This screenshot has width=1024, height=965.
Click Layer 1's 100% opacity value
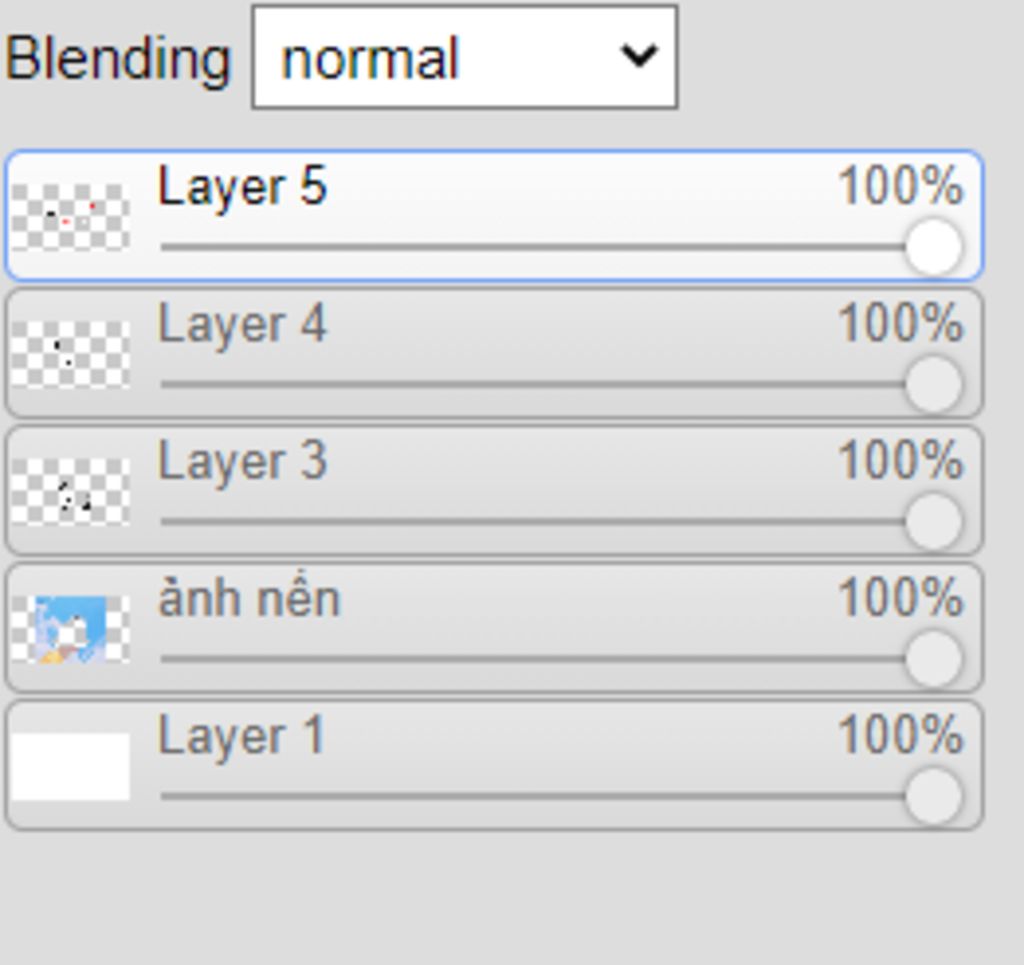click(901, 735)
